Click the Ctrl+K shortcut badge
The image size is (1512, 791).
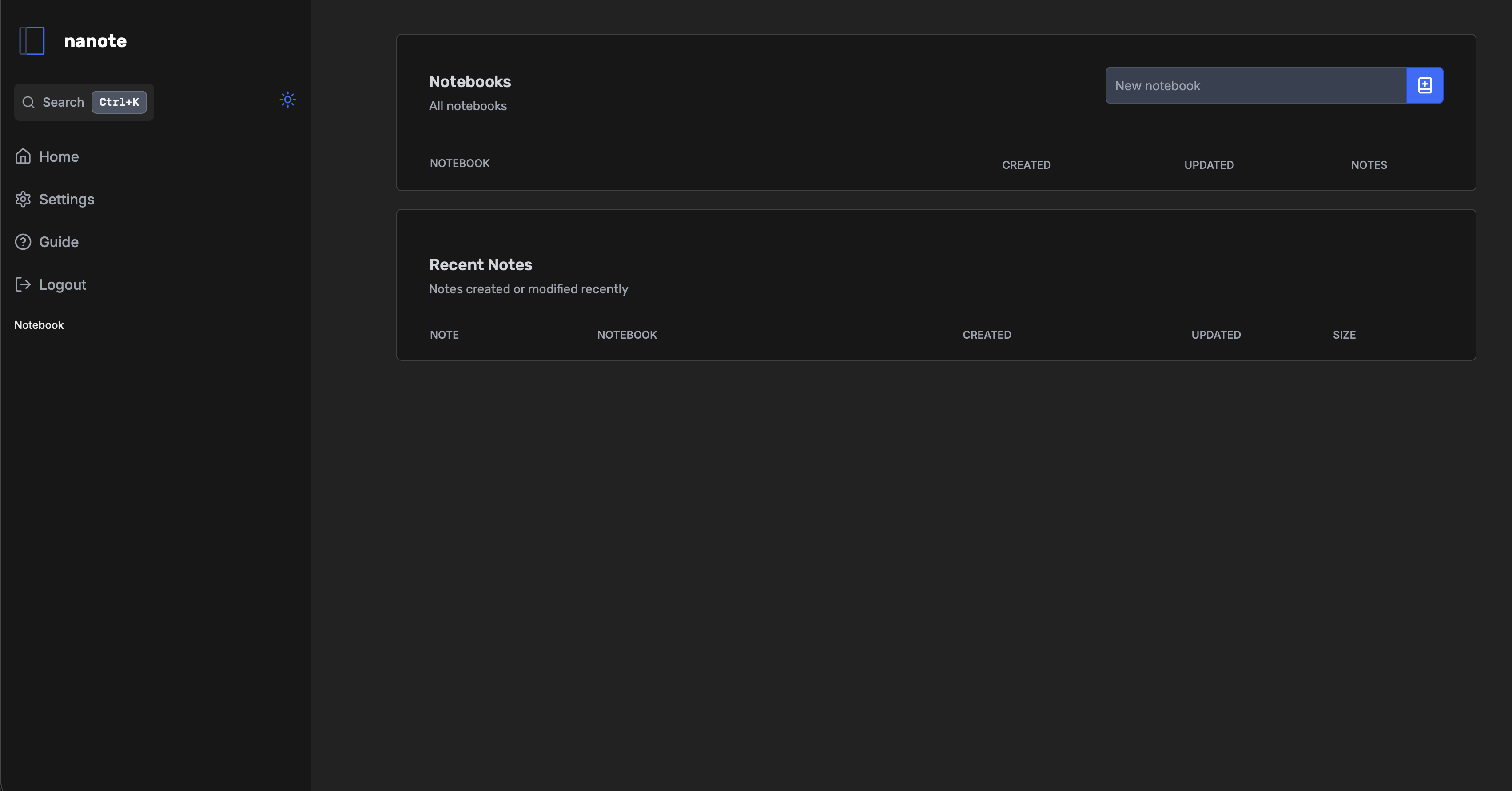[x=119, y=102]
